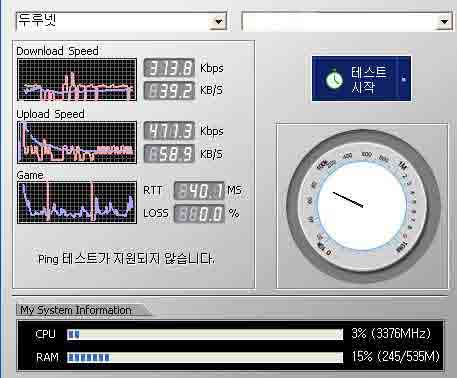
Task: Click the Game ping graph
Action: [x=77, y=202]
